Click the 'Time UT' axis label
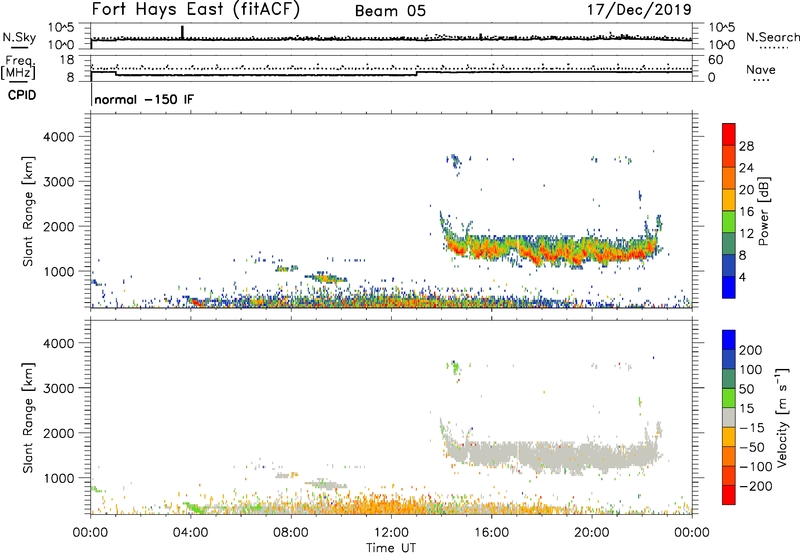800x554 pixels. 391,548
